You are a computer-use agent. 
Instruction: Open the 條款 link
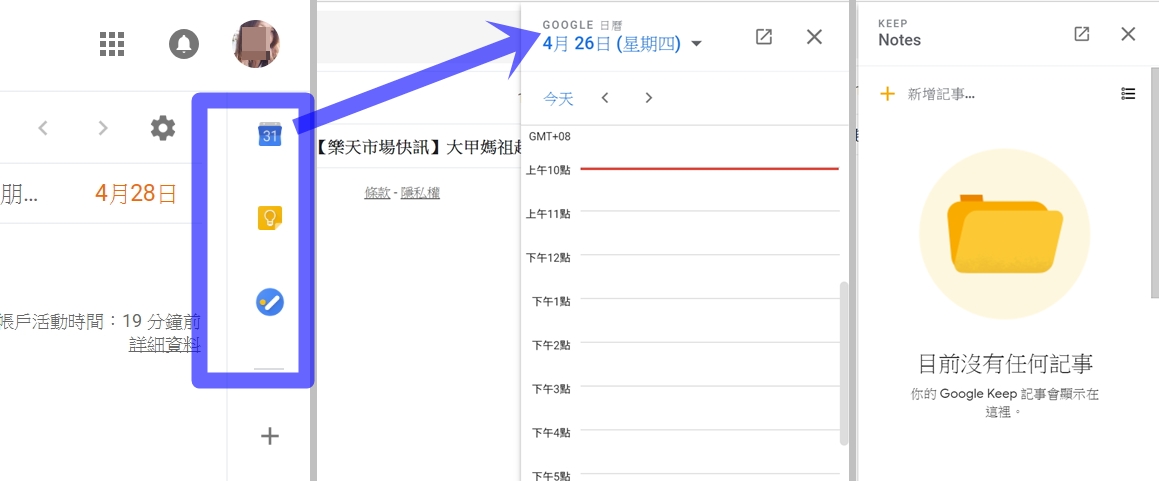[377, 192]
